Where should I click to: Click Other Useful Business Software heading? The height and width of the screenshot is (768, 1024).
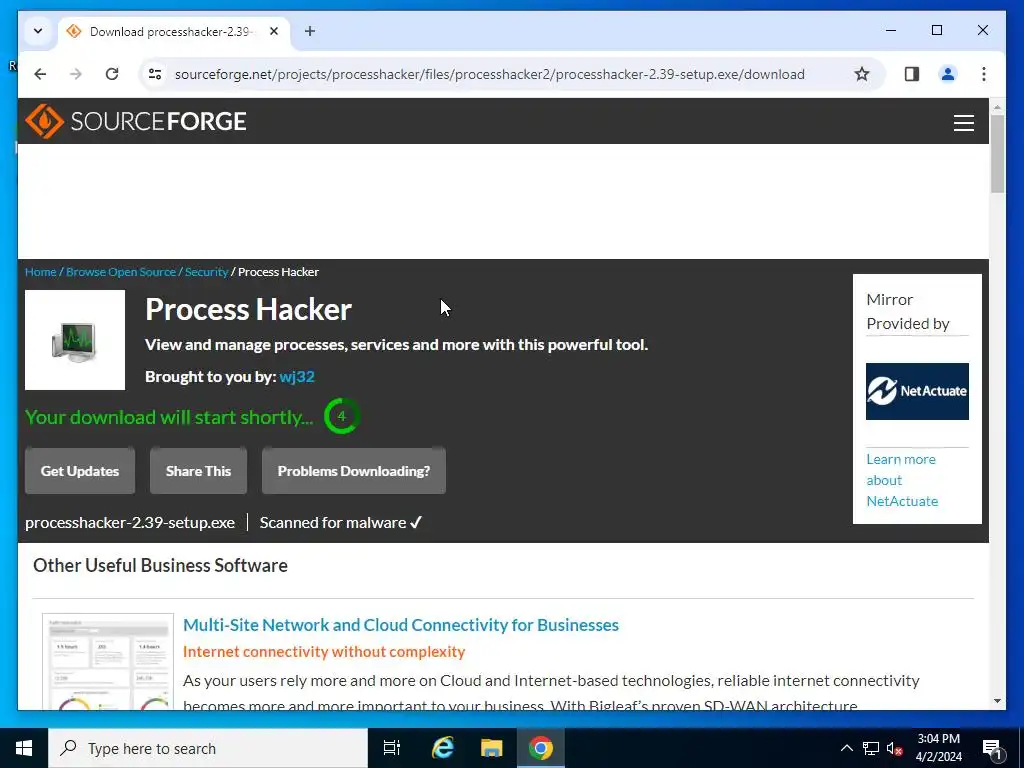point(160,566)
